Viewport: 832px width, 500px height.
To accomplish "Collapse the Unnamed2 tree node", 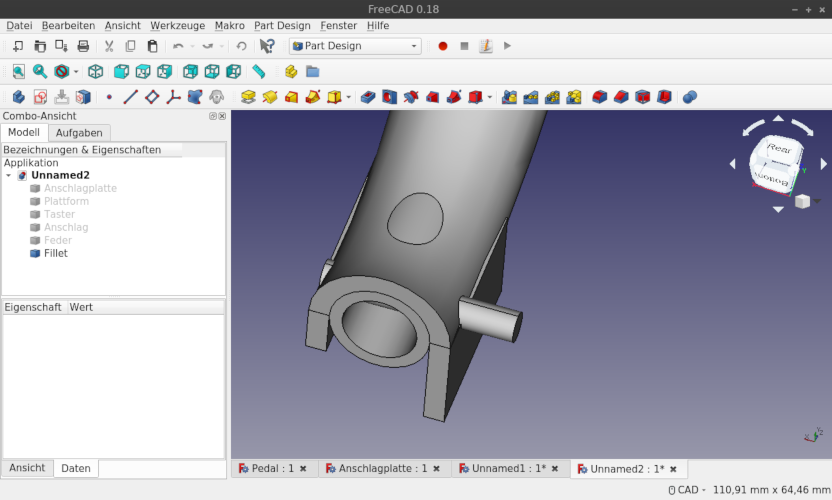I will click(x=9, y=175).
